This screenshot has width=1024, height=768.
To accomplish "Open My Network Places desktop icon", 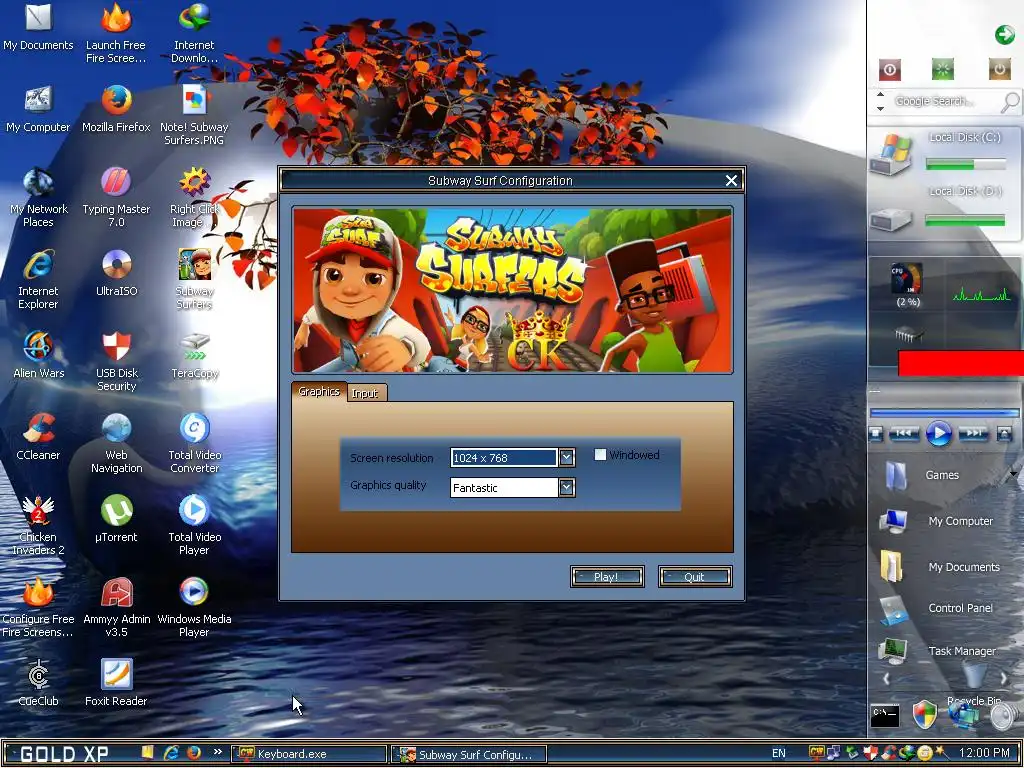I will [38, 197].
